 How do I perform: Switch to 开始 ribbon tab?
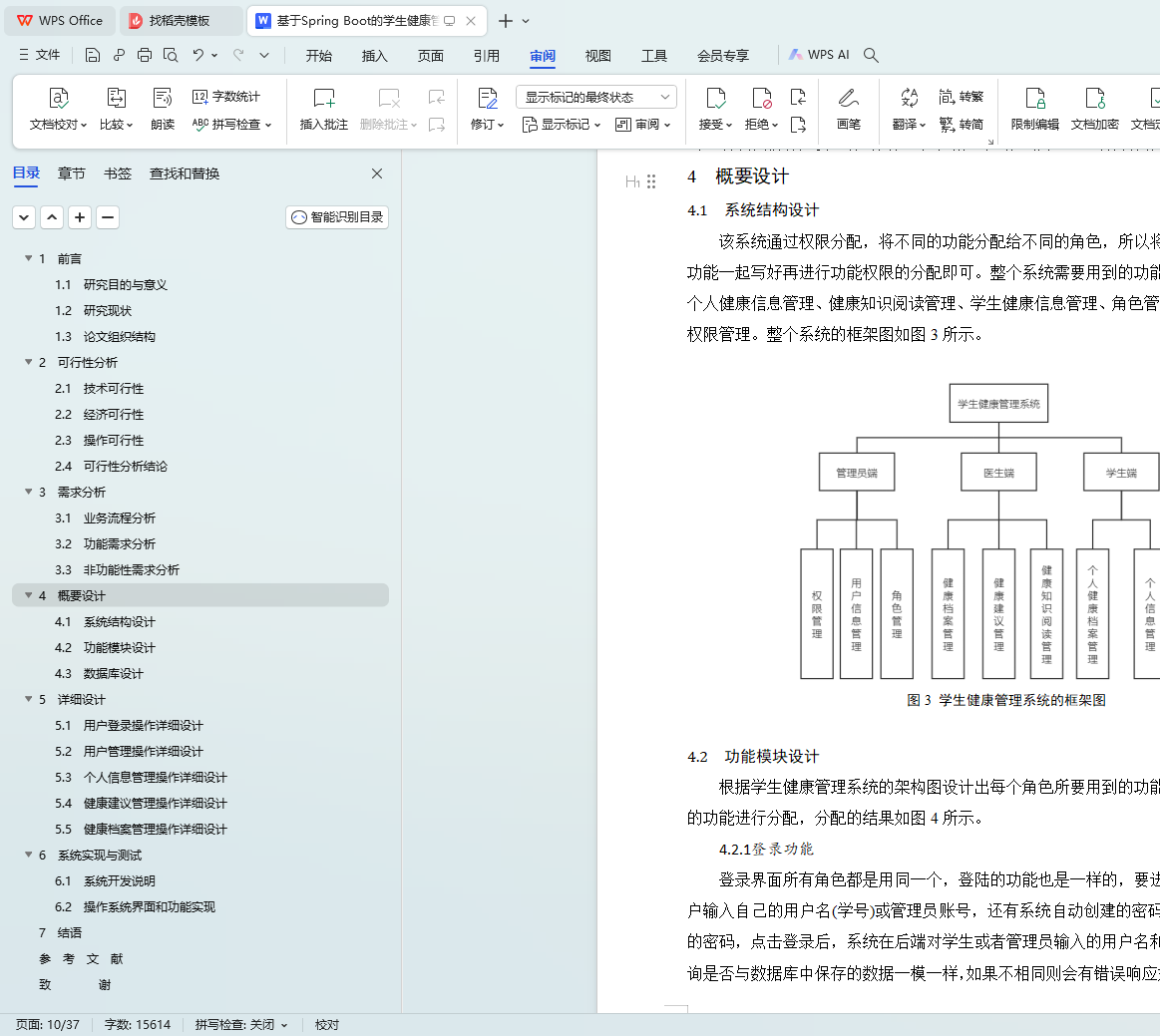pos(319,56)
